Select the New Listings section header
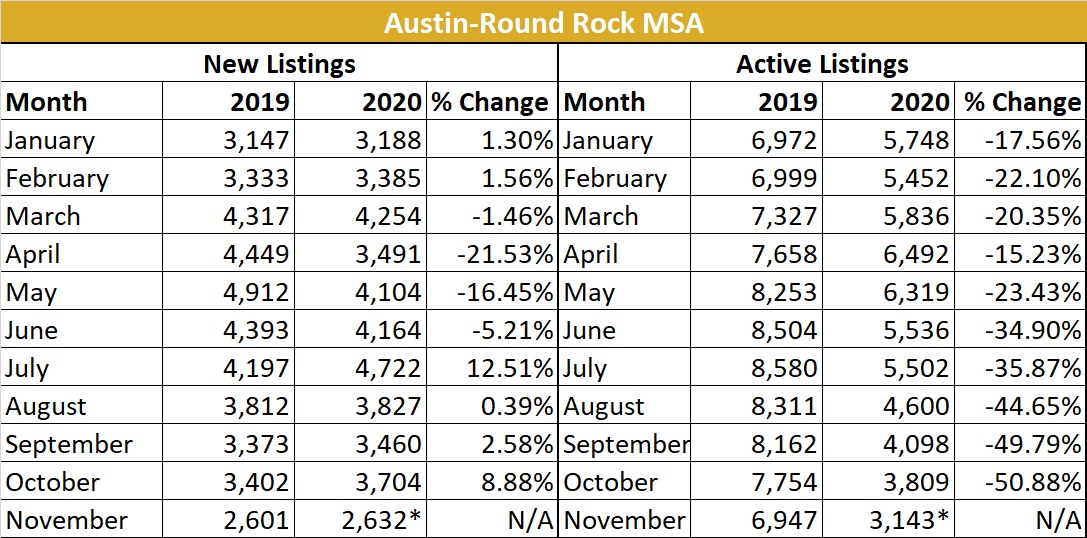Screen dimensions: 1087x538 click(x=279, y=65)
